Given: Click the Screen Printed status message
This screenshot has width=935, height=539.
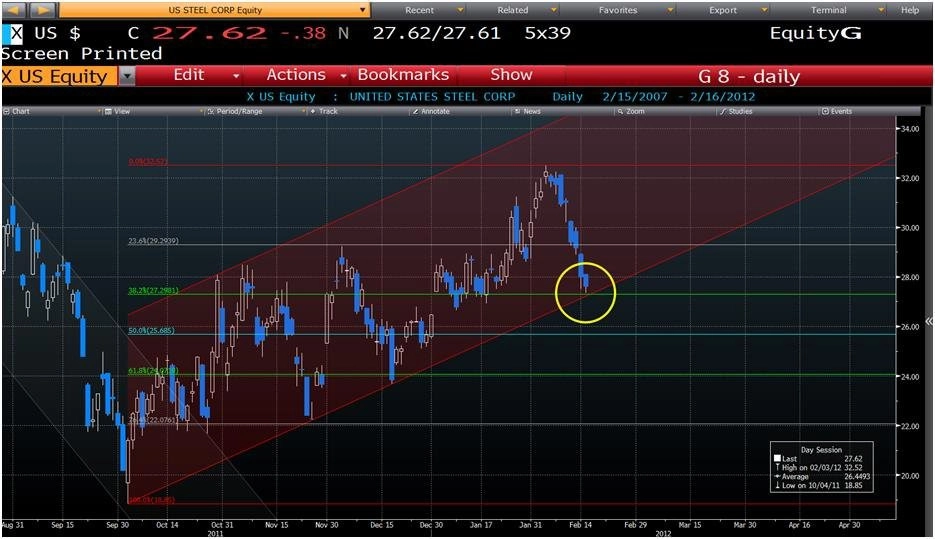Looking at the screenshot, I should click(81, 54).
